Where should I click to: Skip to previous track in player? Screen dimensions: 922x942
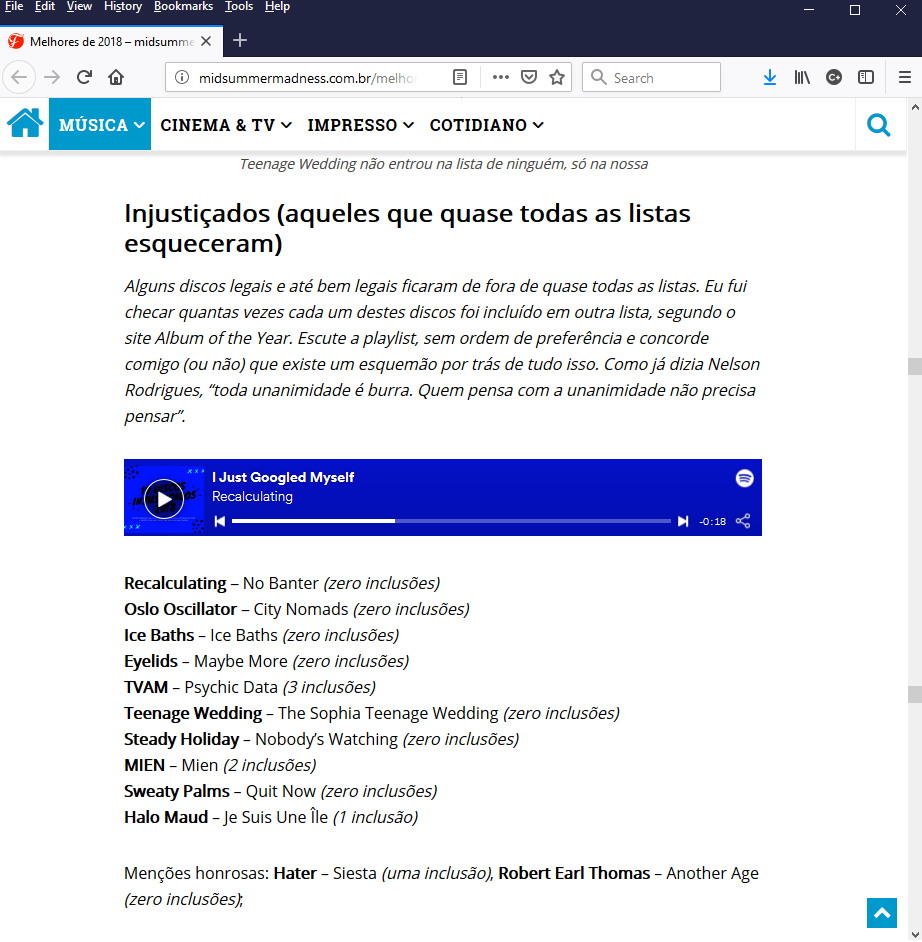(x=220, y=521)
